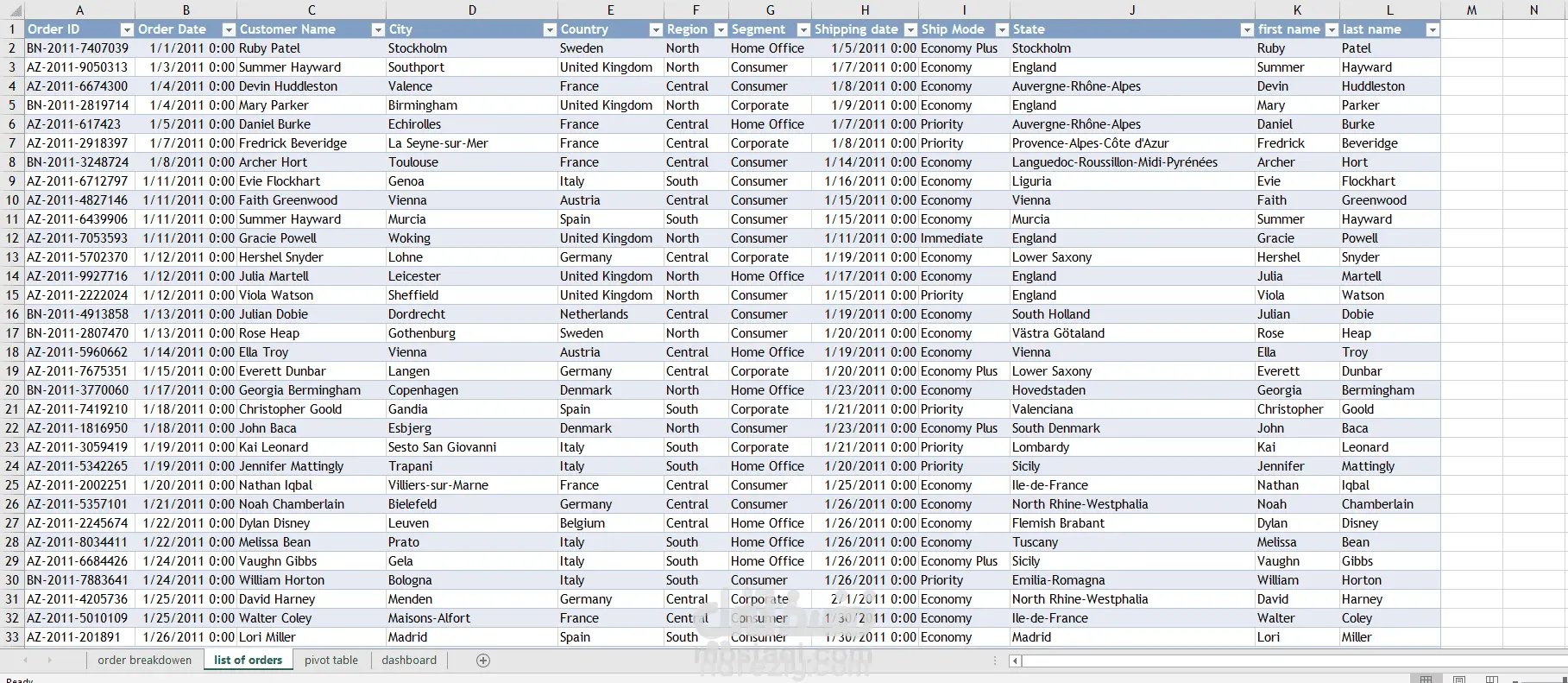Select row 20 header
The width and height of the screenshot is (1568, 683).
[12, 390]
